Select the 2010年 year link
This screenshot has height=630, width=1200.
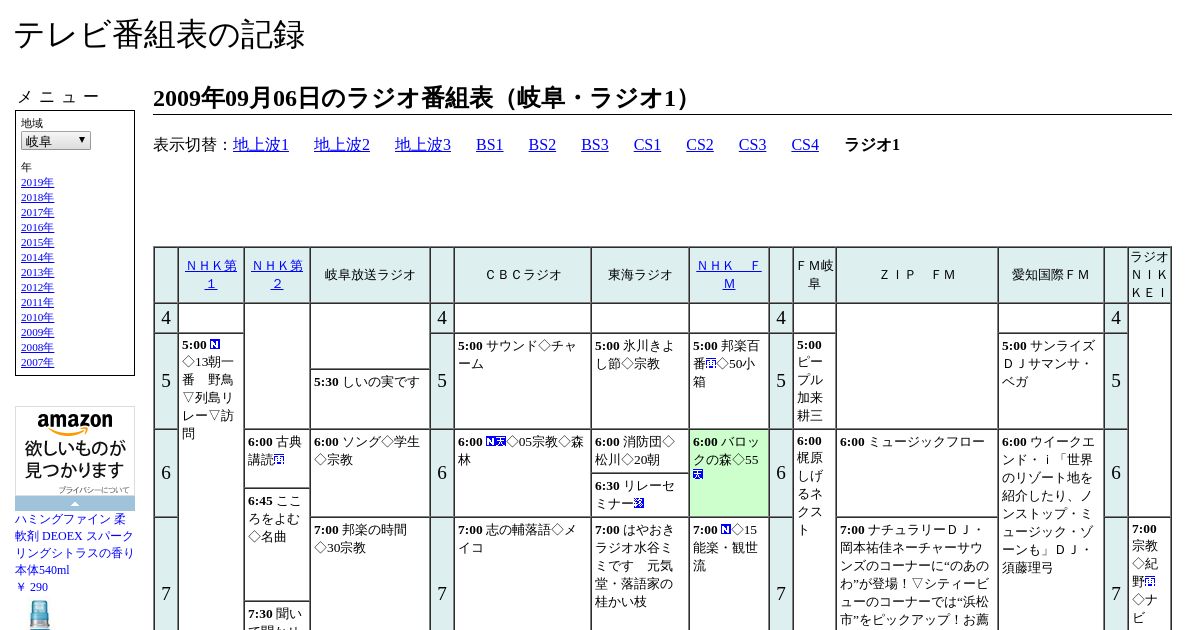(38, 317)
